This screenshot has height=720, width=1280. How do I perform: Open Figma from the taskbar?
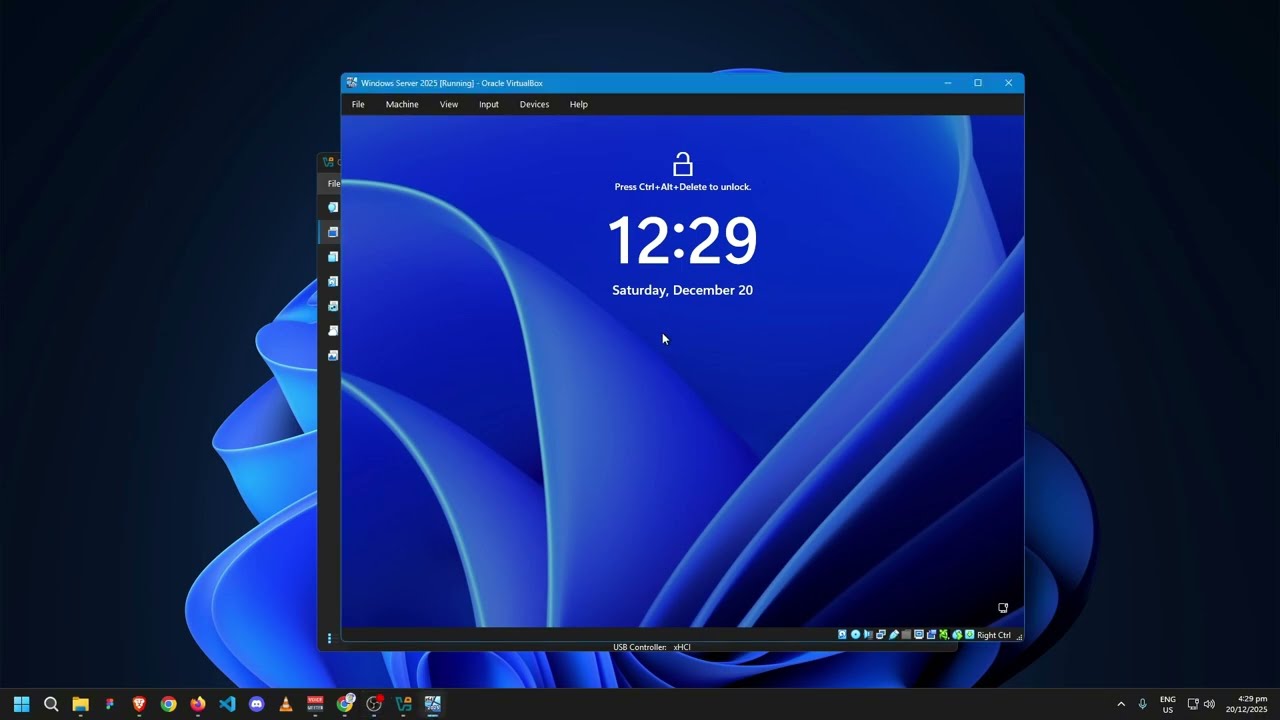click(x=110, y=704)
